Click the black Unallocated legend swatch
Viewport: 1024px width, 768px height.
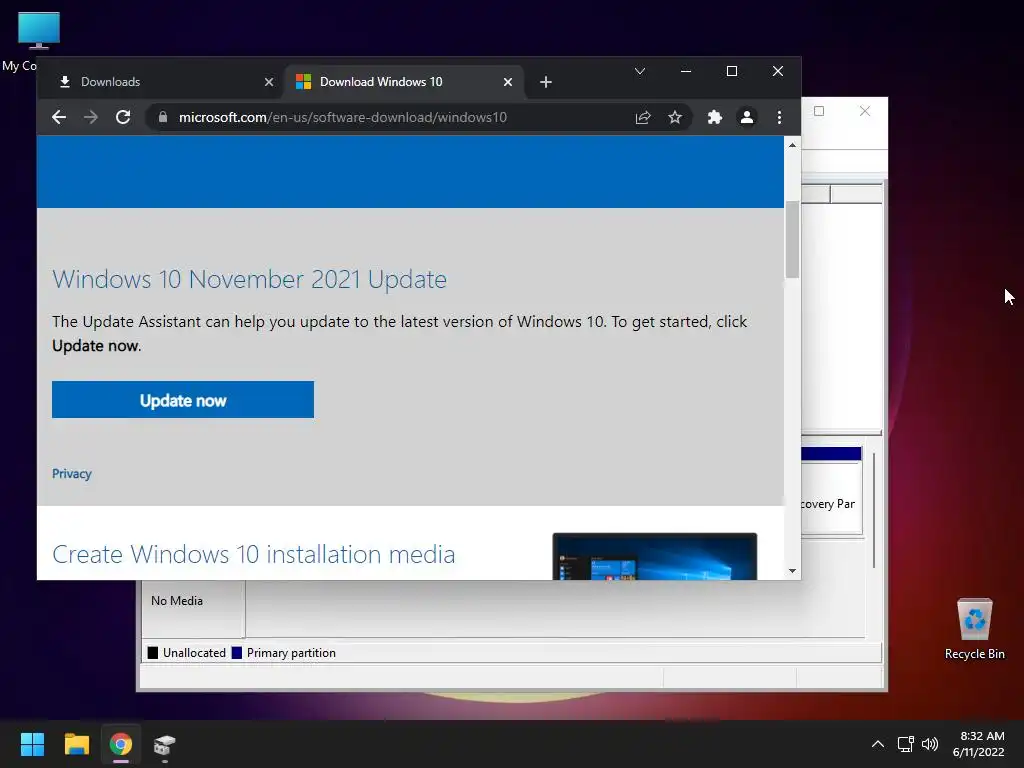point(153,653)
